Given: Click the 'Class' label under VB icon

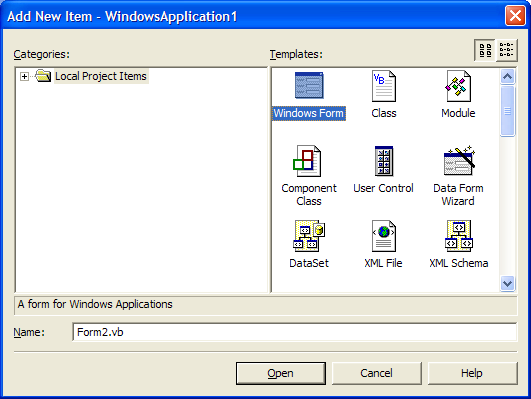Looking at the screenshot, I should [384, 113].
